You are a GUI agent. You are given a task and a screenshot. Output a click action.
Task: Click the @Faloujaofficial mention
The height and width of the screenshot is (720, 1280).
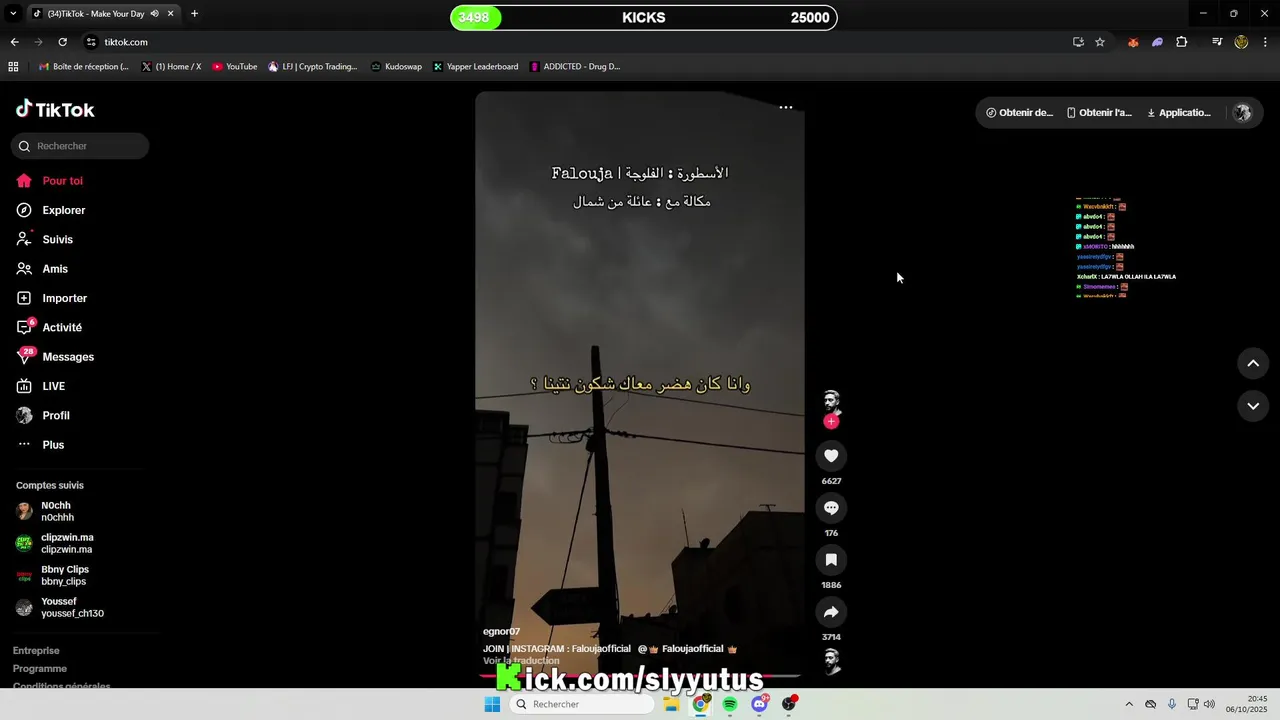687,649
